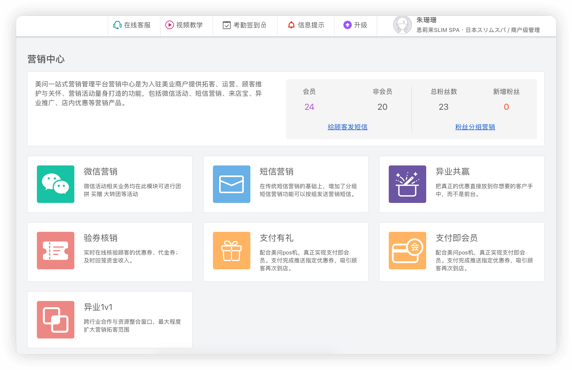Click the 给顾客发短信 link
This screenshot has width=572, height=370.
pyautogui.click(x=347, y=127)
